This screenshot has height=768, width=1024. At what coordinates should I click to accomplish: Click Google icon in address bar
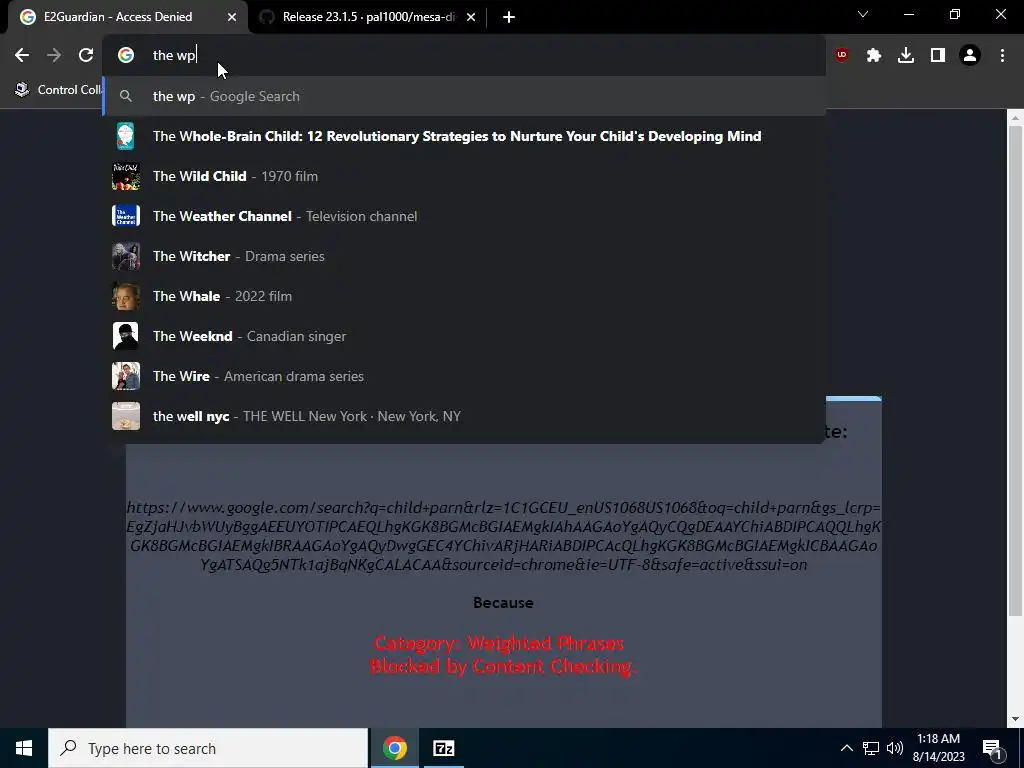125,56
